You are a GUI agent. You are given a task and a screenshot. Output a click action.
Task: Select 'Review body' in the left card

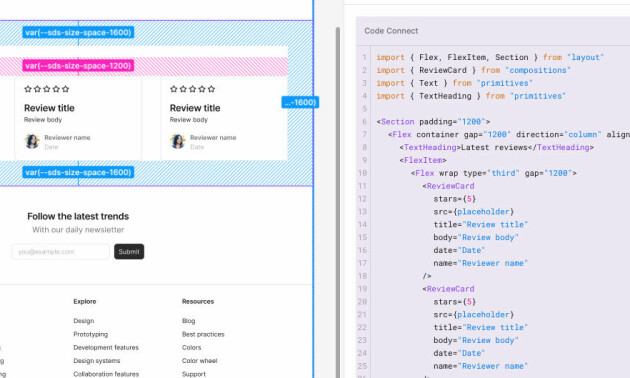[43, 120]
